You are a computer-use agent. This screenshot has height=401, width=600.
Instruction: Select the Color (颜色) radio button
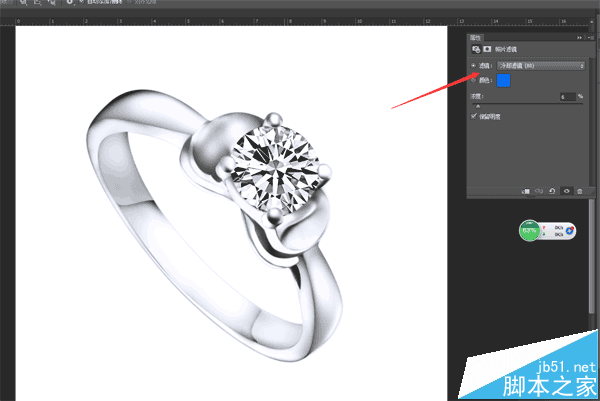(474, 80)
